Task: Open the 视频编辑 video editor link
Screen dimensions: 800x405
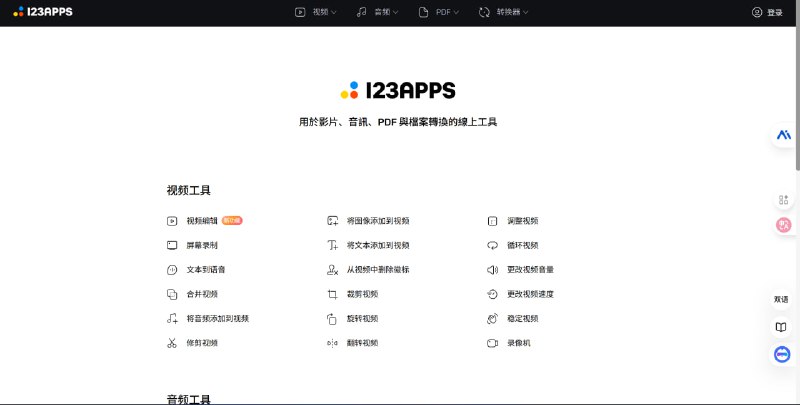Action: pyautogui.click(x=202, y=221)
